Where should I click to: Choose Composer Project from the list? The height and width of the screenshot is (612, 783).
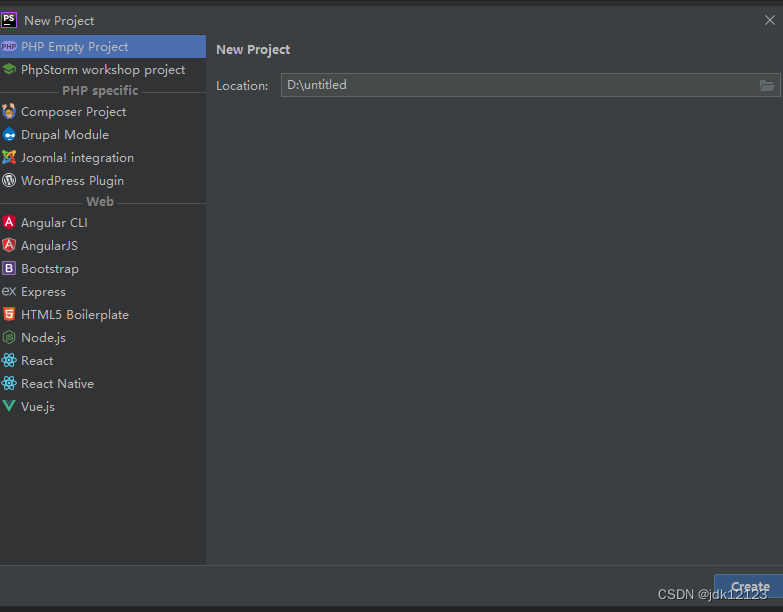(x=103, y=111)
